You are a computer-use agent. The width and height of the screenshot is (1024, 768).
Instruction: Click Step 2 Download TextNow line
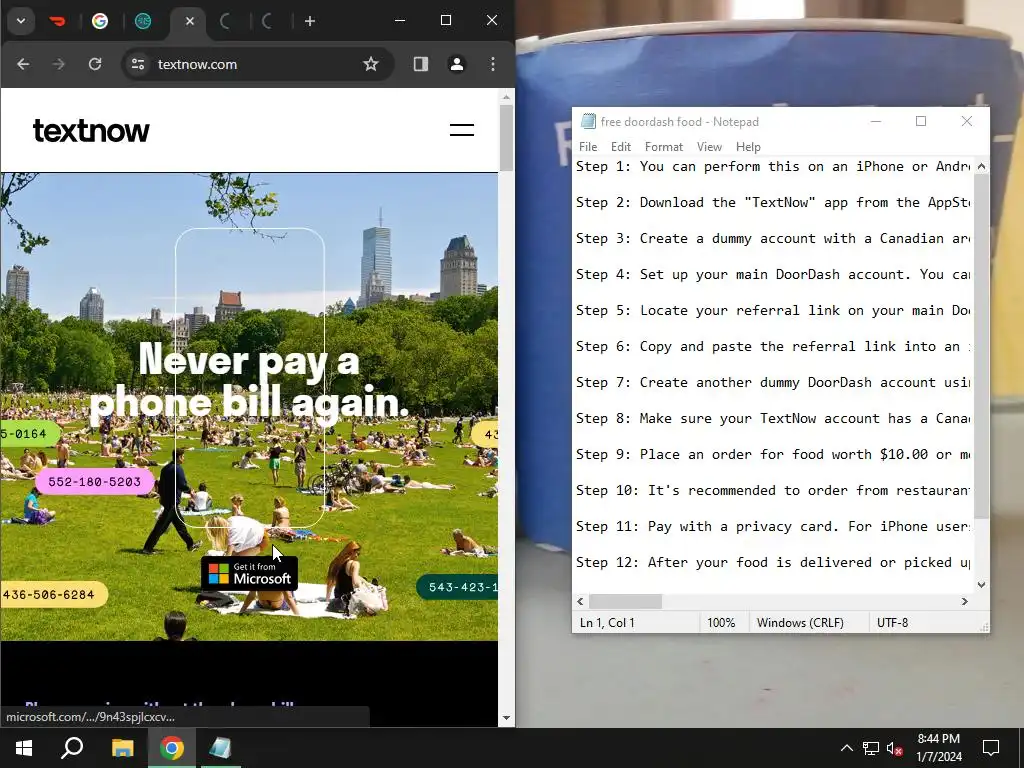point(773,202)
